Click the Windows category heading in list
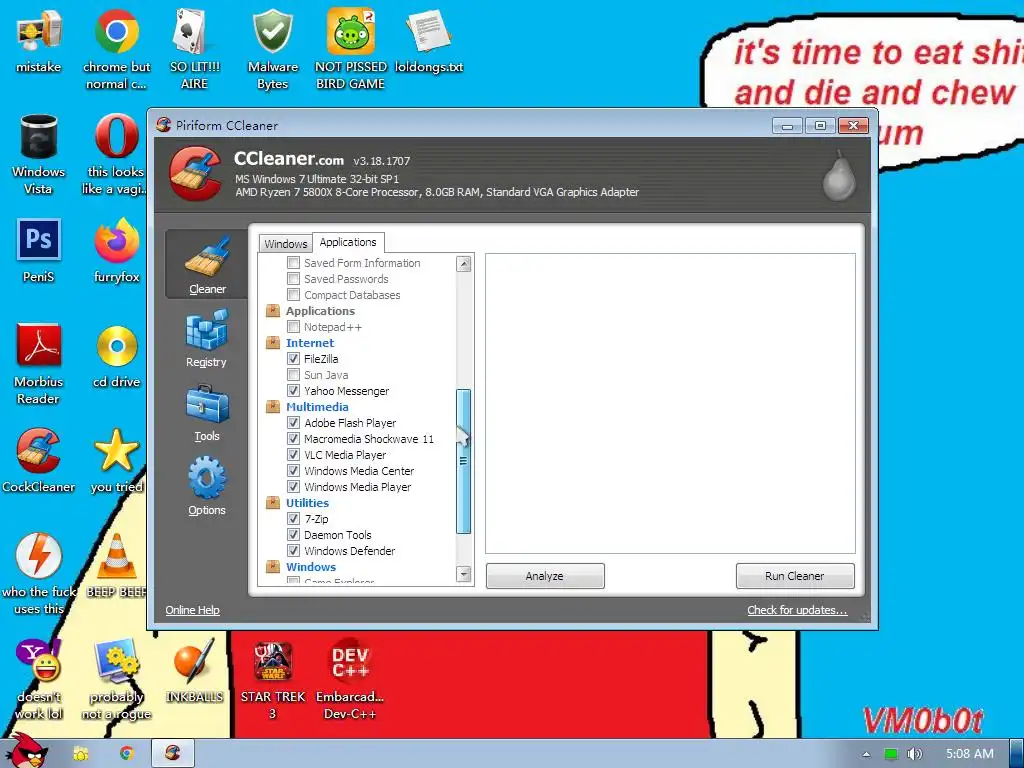The image size is (1024, 768). [311, 567]
